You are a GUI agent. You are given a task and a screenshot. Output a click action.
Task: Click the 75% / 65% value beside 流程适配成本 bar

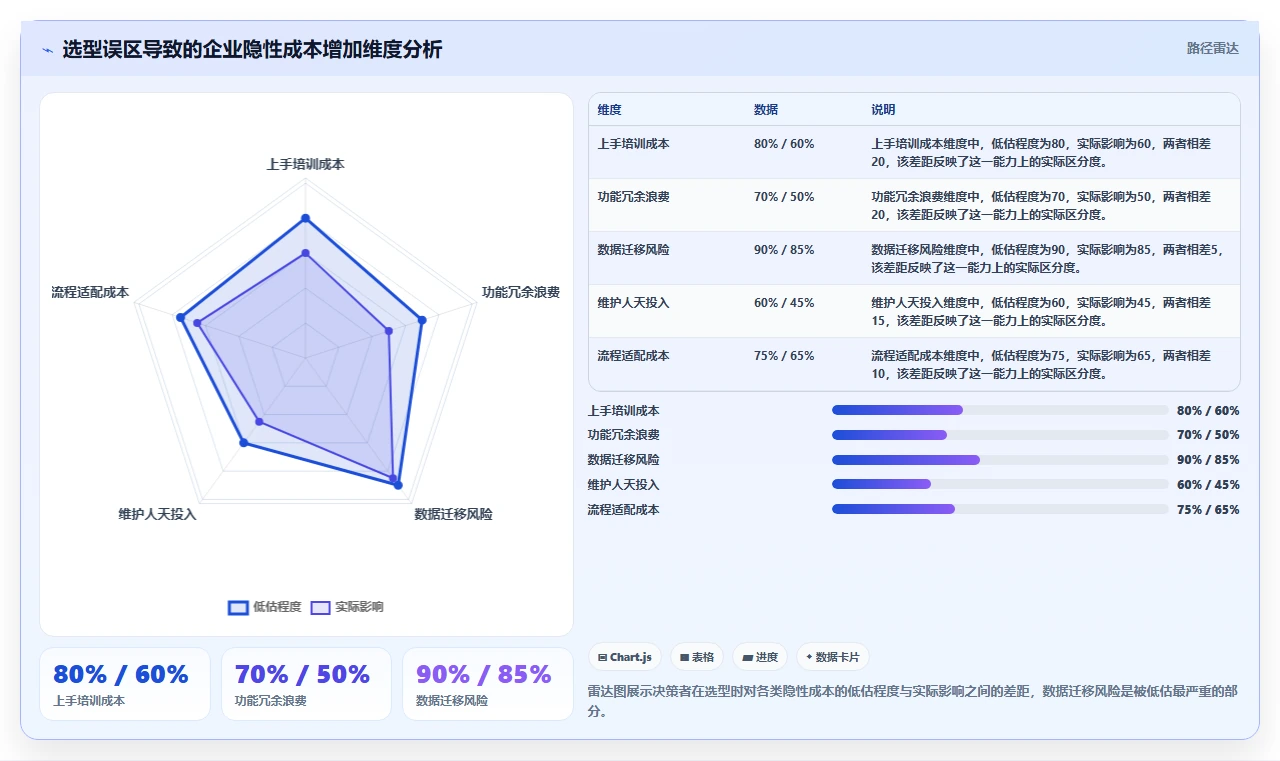tap(1208, 510)
